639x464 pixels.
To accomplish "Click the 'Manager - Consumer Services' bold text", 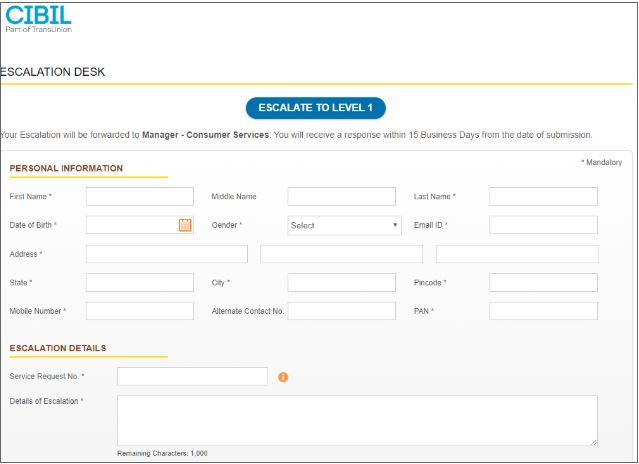I will 205,135.
